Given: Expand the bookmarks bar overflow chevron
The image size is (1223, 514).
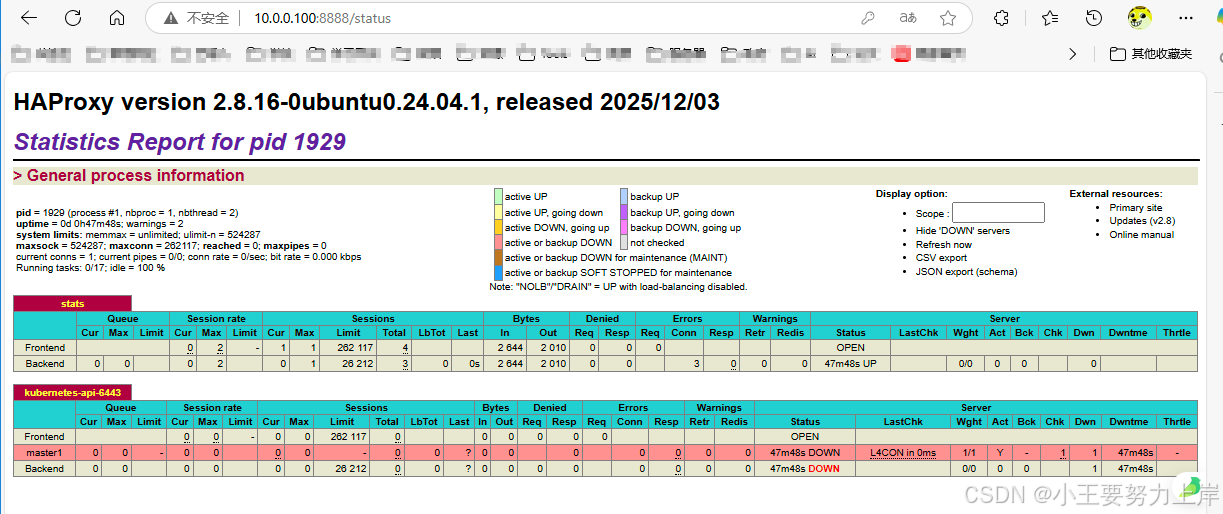Looking at the screenshot, I should point(1073,53).
